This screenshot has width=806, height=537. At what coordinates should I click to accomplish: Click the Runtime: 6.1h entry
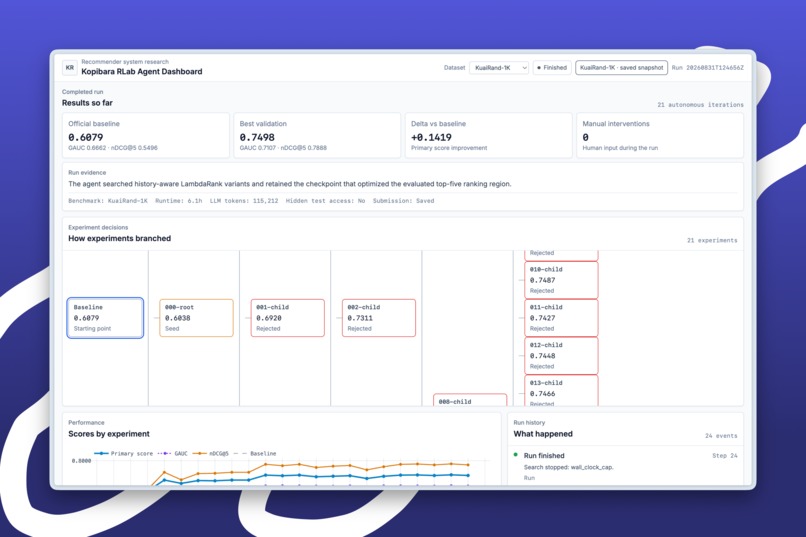click(x=178, y=201)
